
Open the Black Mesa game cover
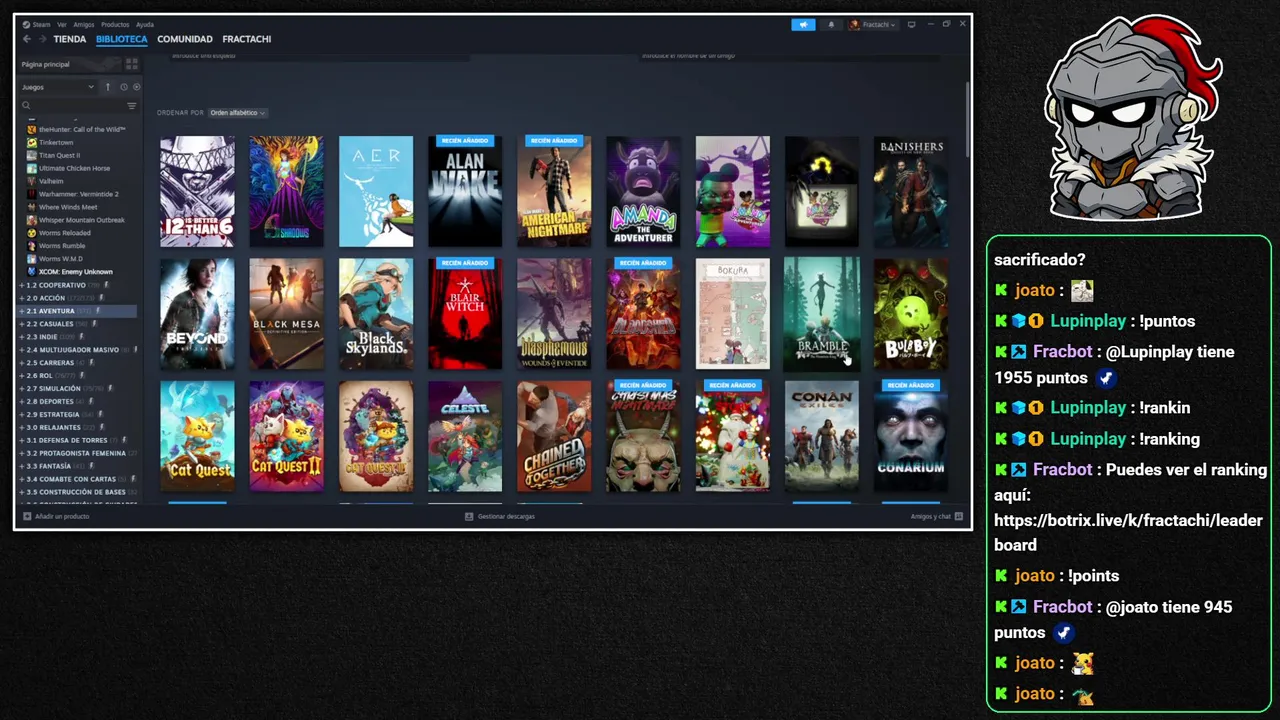[x=286, y=314]
